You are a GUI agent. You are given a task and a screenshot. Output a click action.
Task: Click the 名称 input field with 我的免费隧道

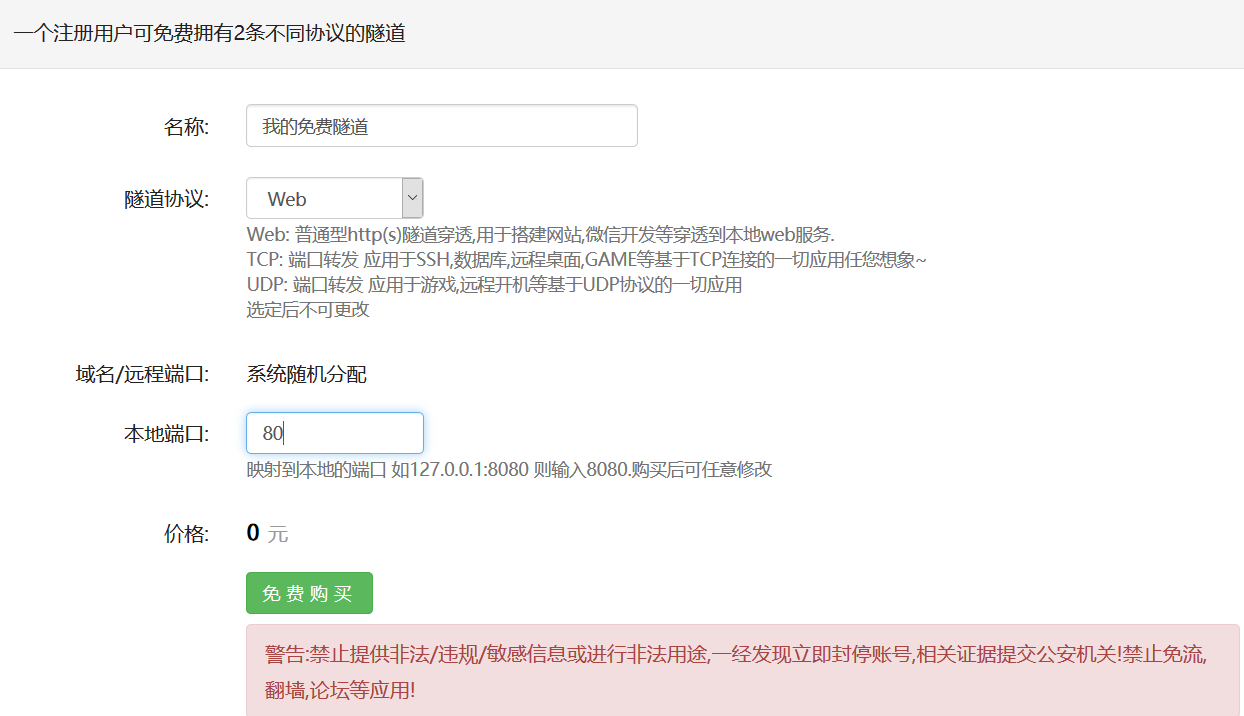[x=442, y=126]
